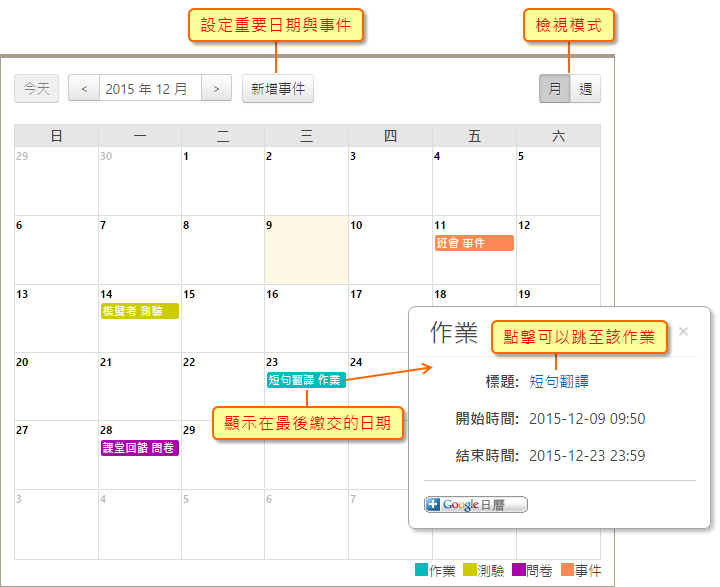
Task: Click the purple 問卷 legend swatch
Action: point(518,570)
